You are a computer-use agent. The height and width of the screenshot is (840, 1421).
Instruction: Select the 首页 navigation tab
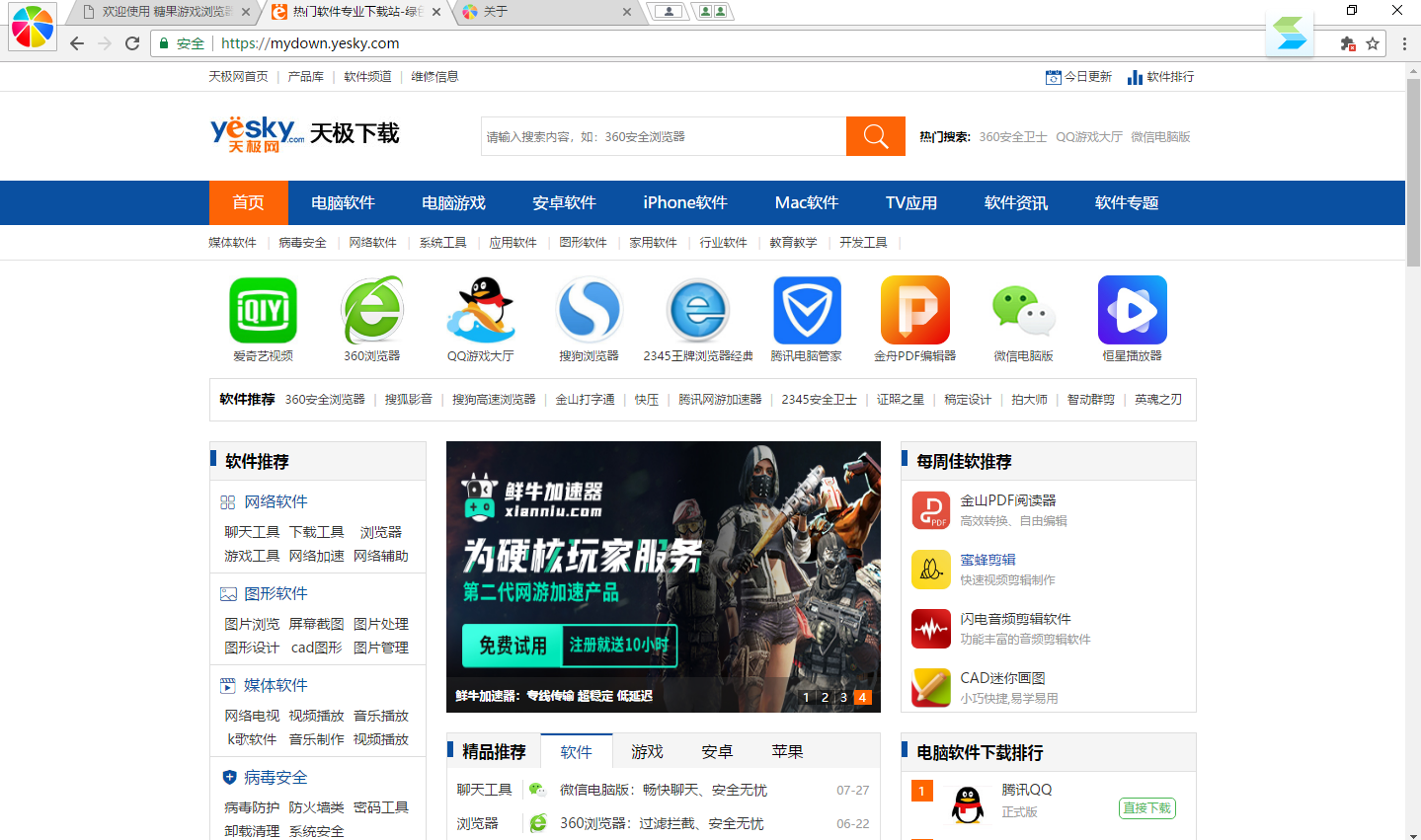[248, 202]
